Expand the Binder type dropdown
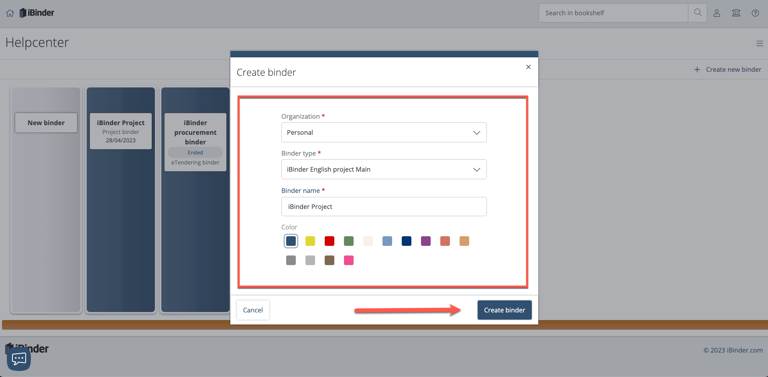The height and width of the screenshot is (377, 768). [x=384, y=169]
